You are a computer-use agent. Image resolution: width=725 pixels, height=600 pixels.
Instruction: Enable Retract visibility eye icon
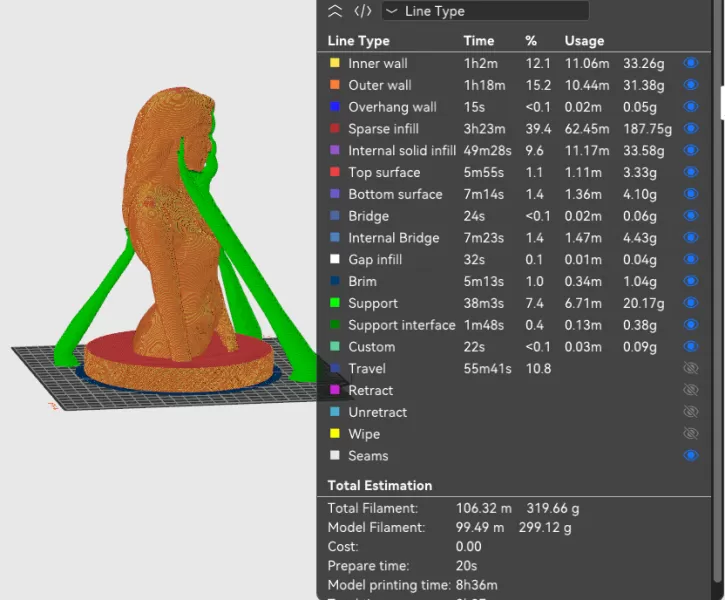[690, 390]
